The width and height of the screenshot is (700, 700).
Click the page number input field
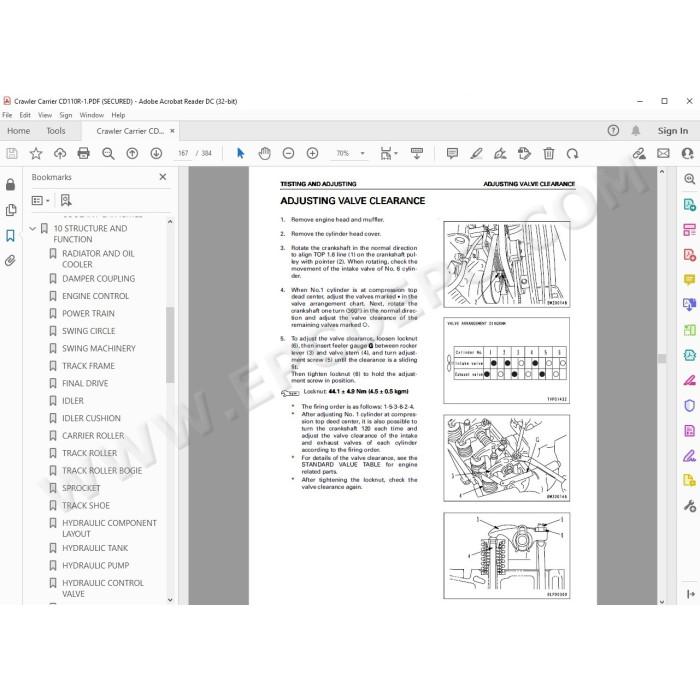coord(183,154)
